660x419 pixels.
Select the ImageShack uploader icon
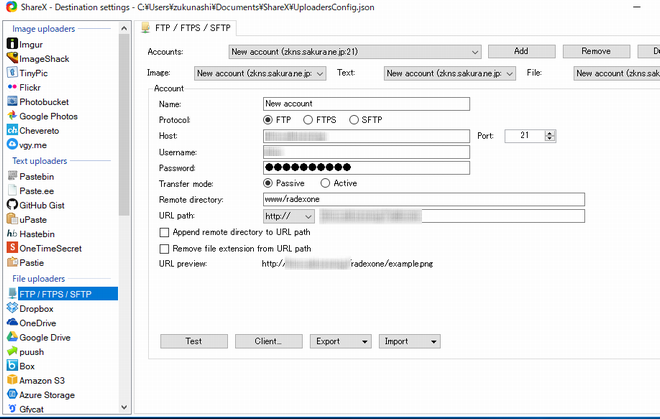(12, 58)
